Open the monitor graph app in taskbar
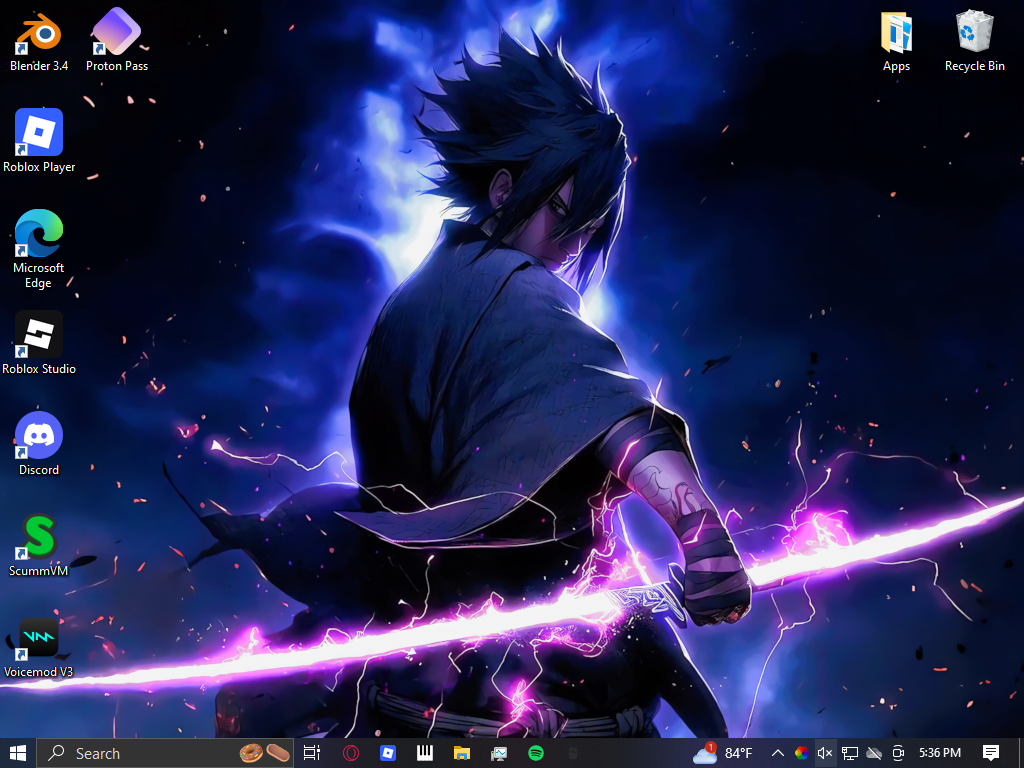This screenshot has width=1024, height=768. 499,753
